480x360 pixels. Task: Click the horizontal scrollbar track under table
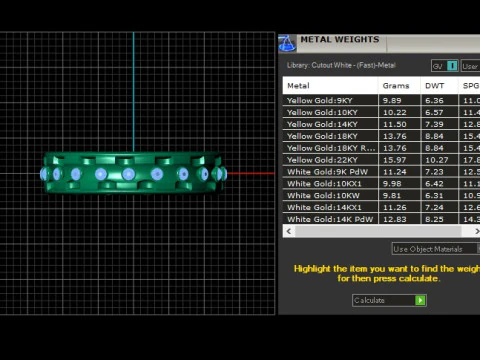tap(378, 231)
